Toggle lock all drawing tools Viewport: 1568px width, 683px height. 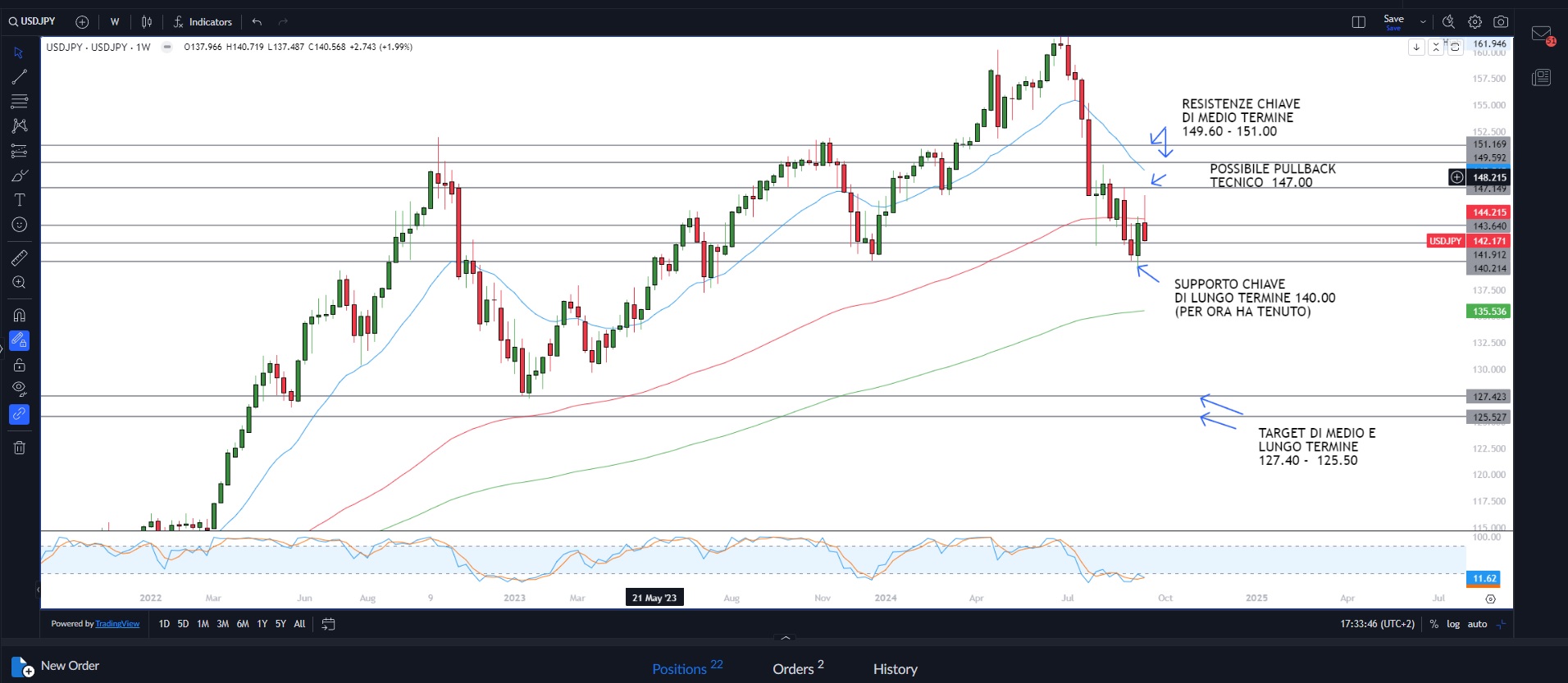(x=19, y=365)
